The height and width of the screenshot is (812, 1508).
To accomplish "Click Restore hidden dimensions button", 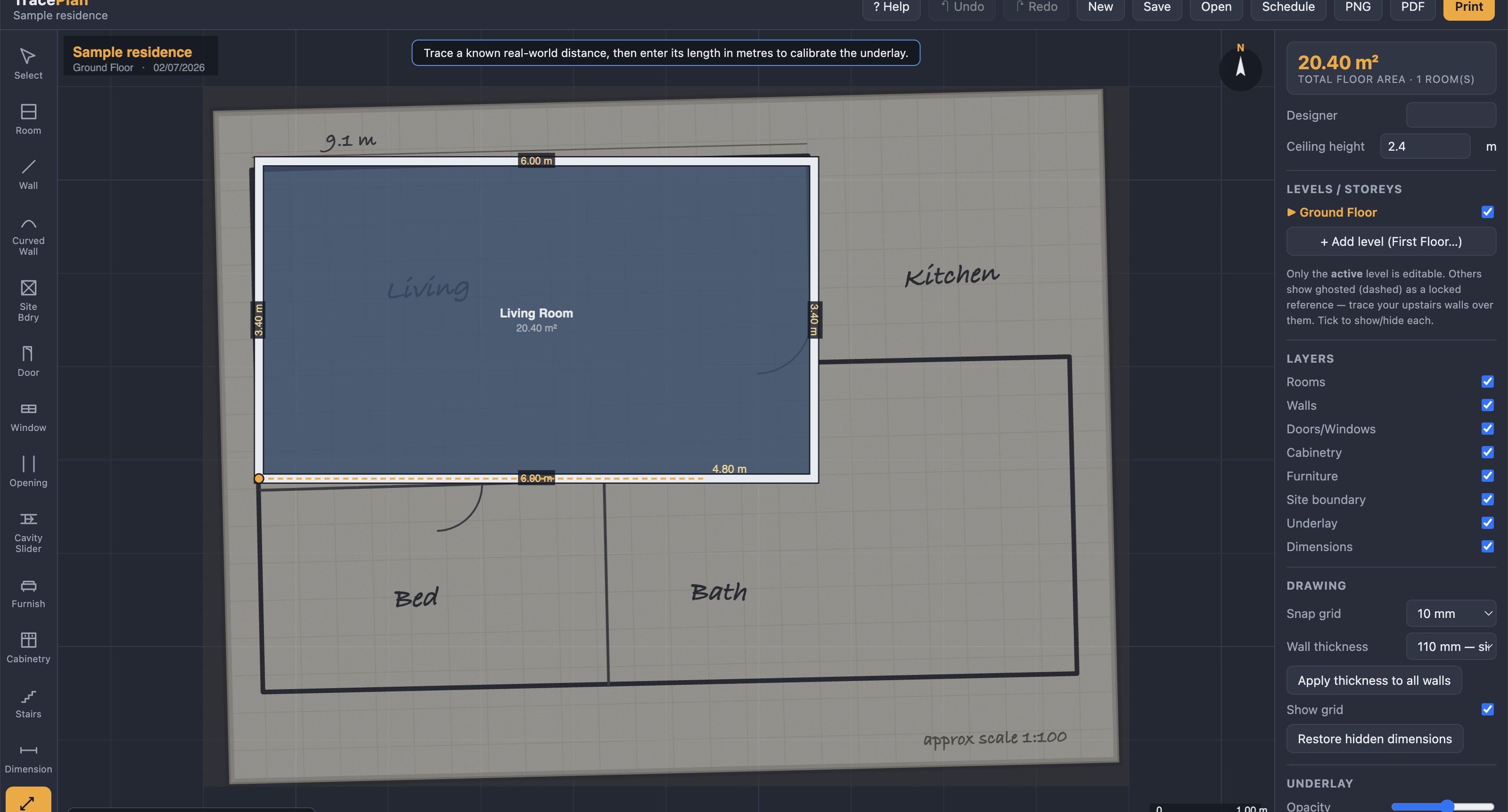I will pos(1375,738).
